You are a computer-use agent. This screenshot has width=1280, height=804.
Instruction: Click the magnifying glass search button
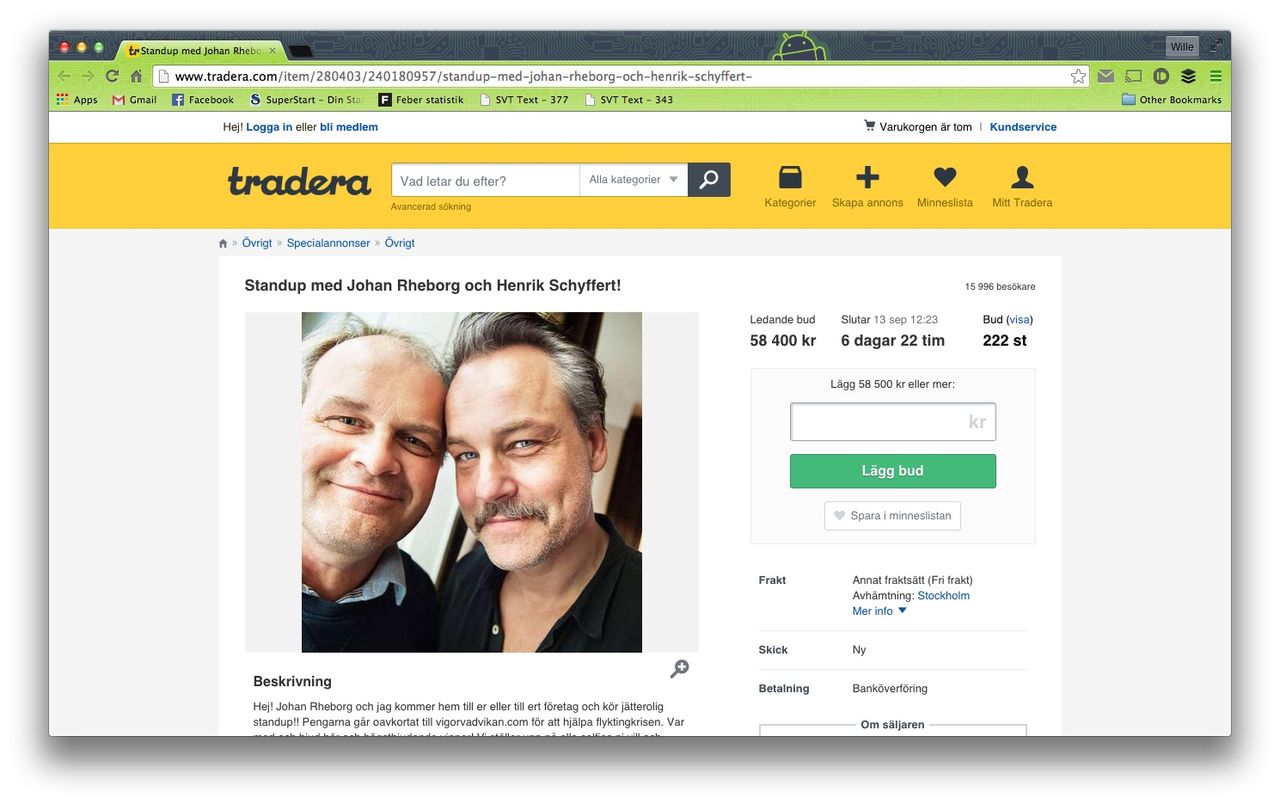point(709,180)
